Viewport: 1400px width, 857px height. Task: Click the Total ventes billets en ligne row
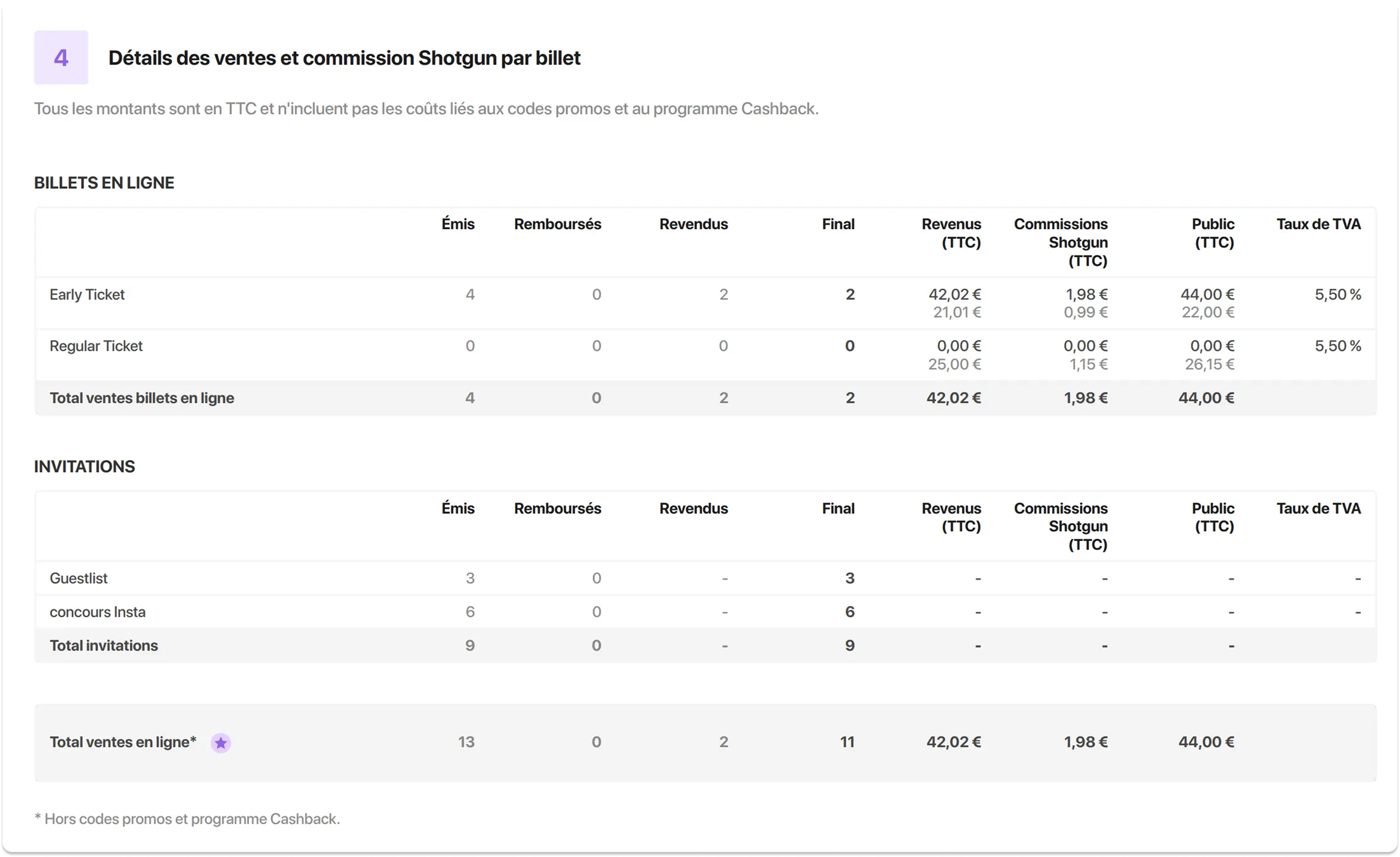pyautogui.click(x=705, y=398)
